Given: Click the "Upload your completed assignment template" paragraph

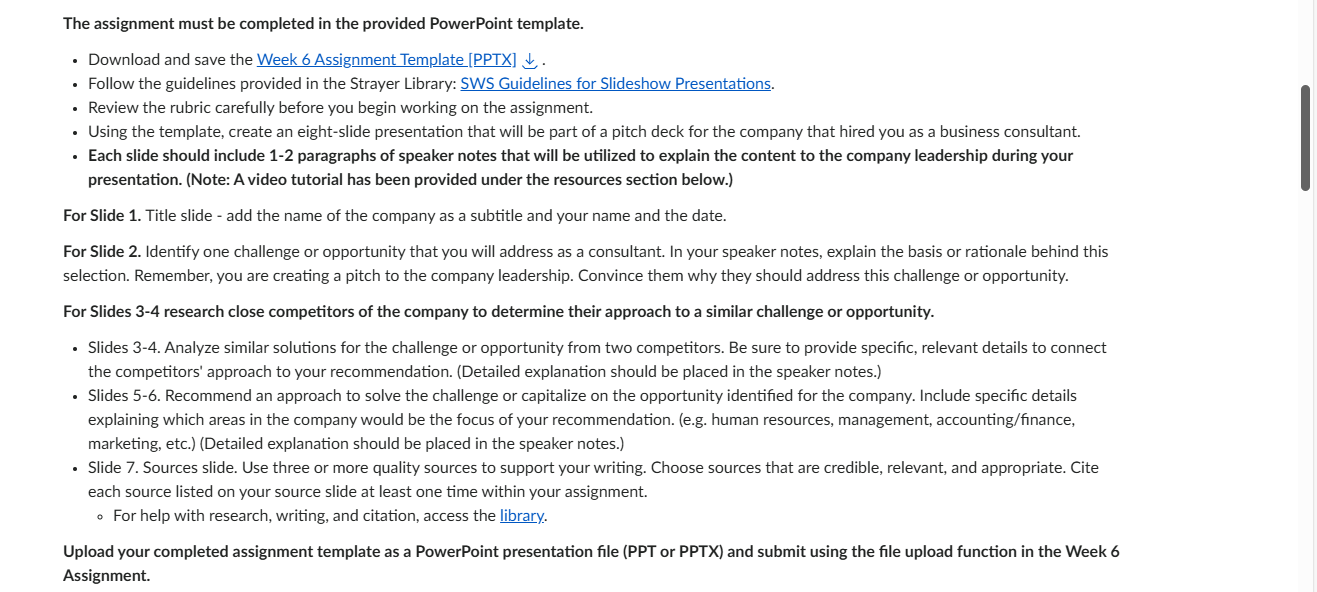Looking at the screenshot, I should [x=591, y=564].
